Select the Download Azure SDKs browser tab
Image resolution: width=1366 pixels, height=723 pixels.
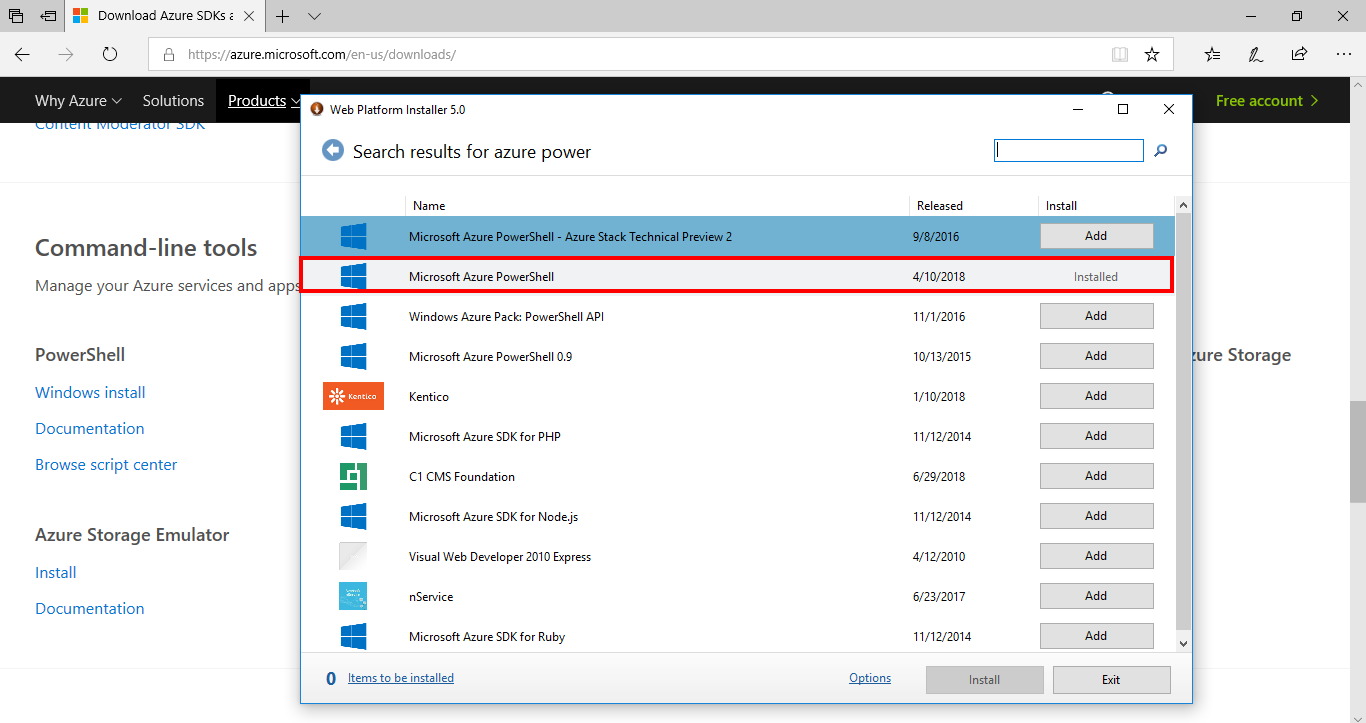pyautogui.click(x=165, y=16)
